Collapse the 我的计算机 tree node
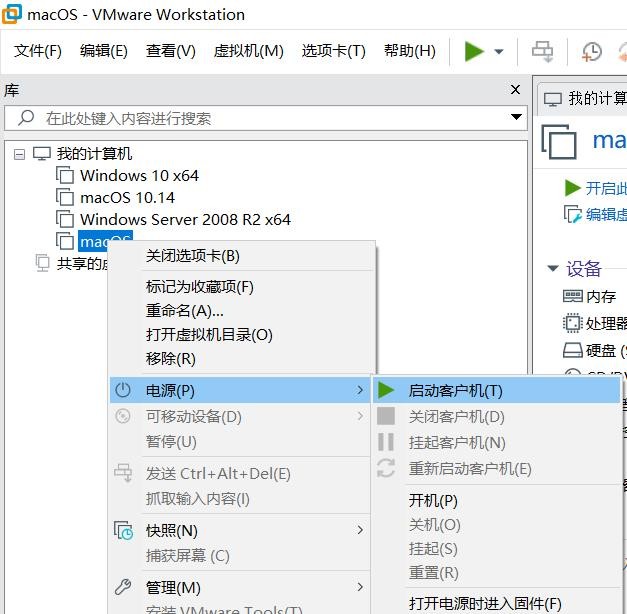 pos(19,154)
